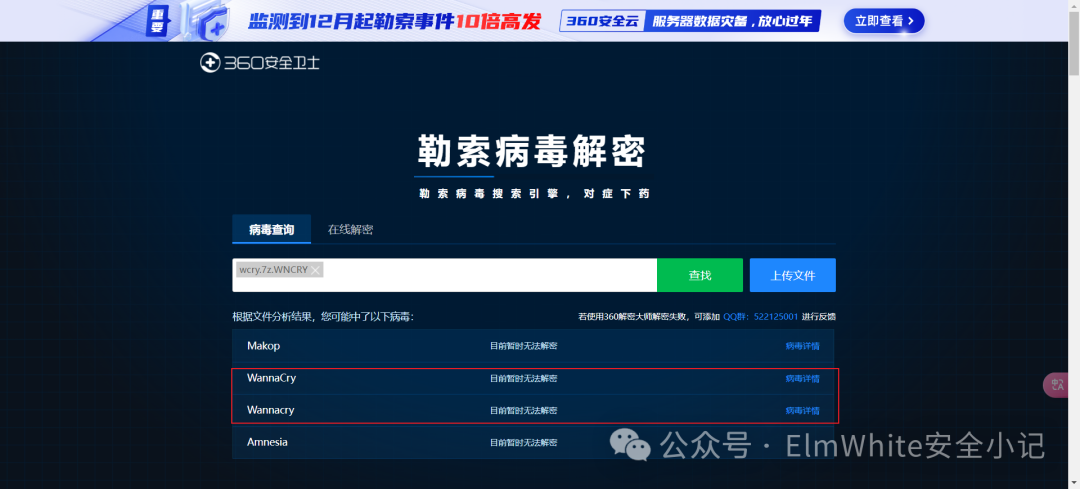The width and height of the screenshot is (1080, 489).
Task: Open the QQ群: 522125001 link
Action: tap(760, 317)
